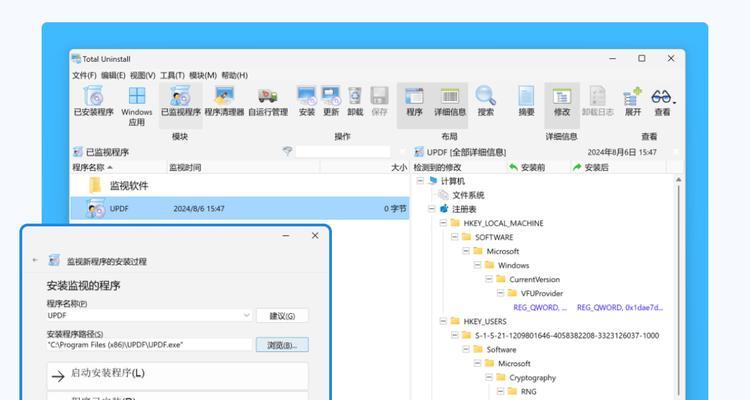Image resolution: width=750 pixels, height=400 pixels.
Task: Select the HKEY_LOCAL_MACHINE label
Action: tap(503, 223)
